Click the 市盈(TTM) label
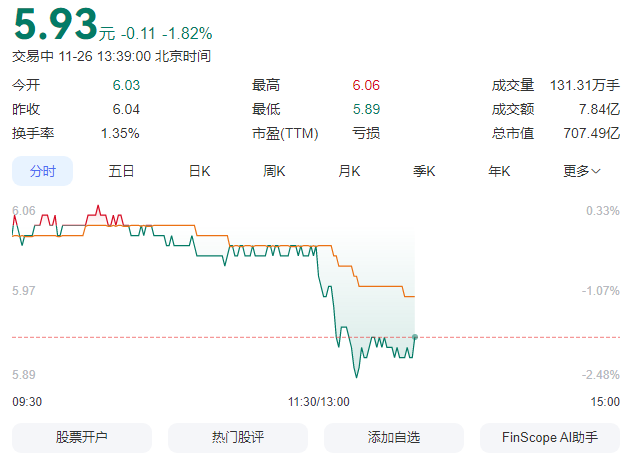Screen dimensions: 636x463 [284, 133]
